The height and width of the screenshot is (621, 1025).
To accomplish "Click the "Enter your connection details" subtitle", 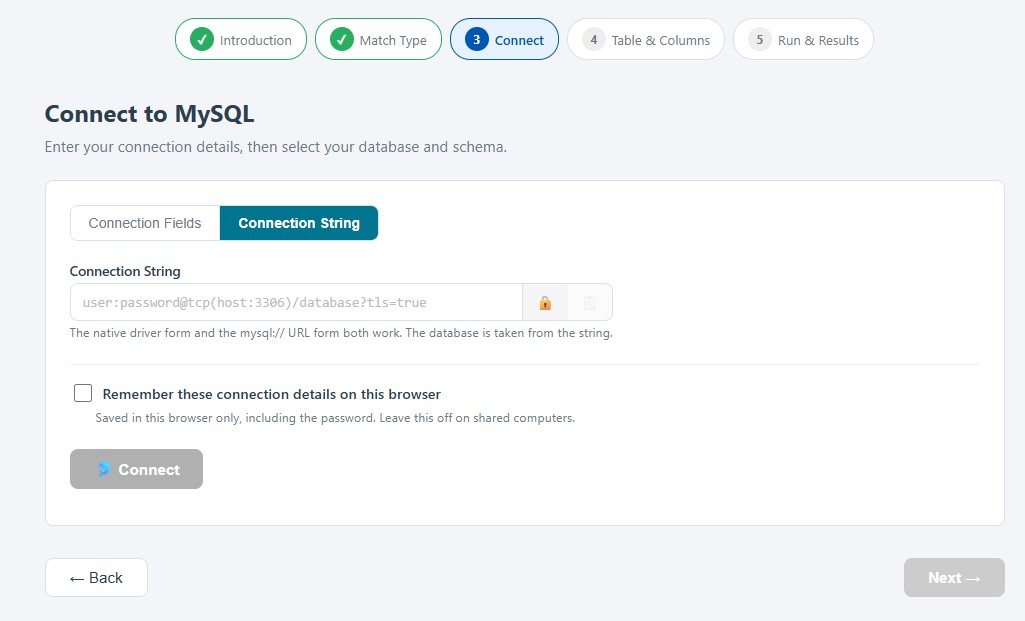I will [x=276, y=146].
